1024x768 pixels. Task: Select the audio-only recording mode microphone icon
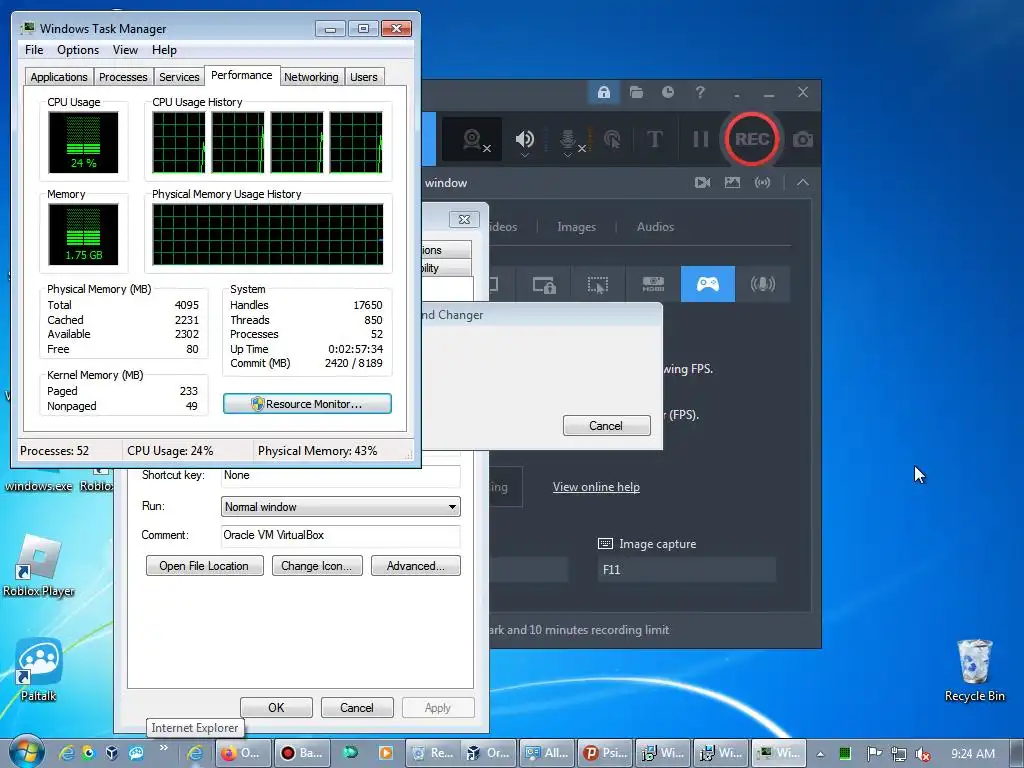(x=762, y=284)
